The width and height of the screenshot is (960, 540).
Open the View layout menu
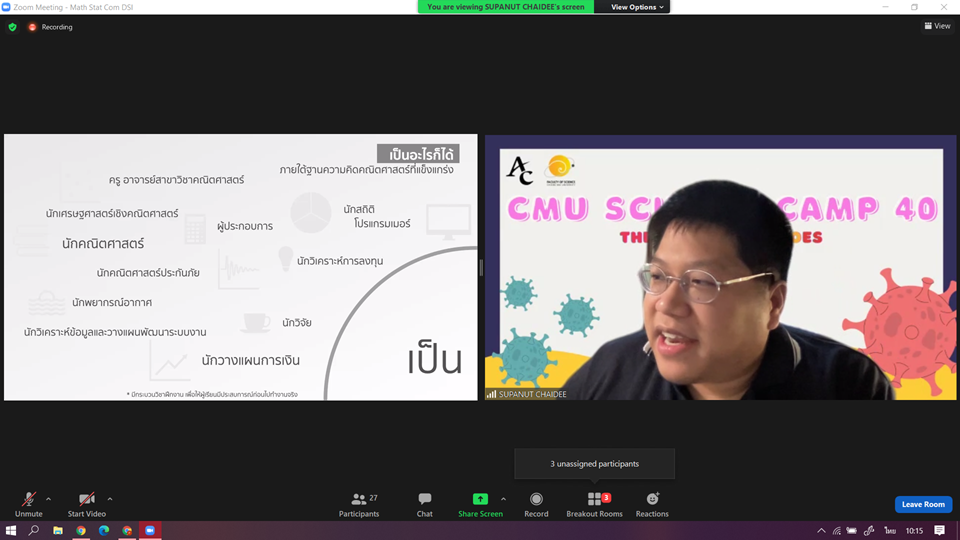937,26
